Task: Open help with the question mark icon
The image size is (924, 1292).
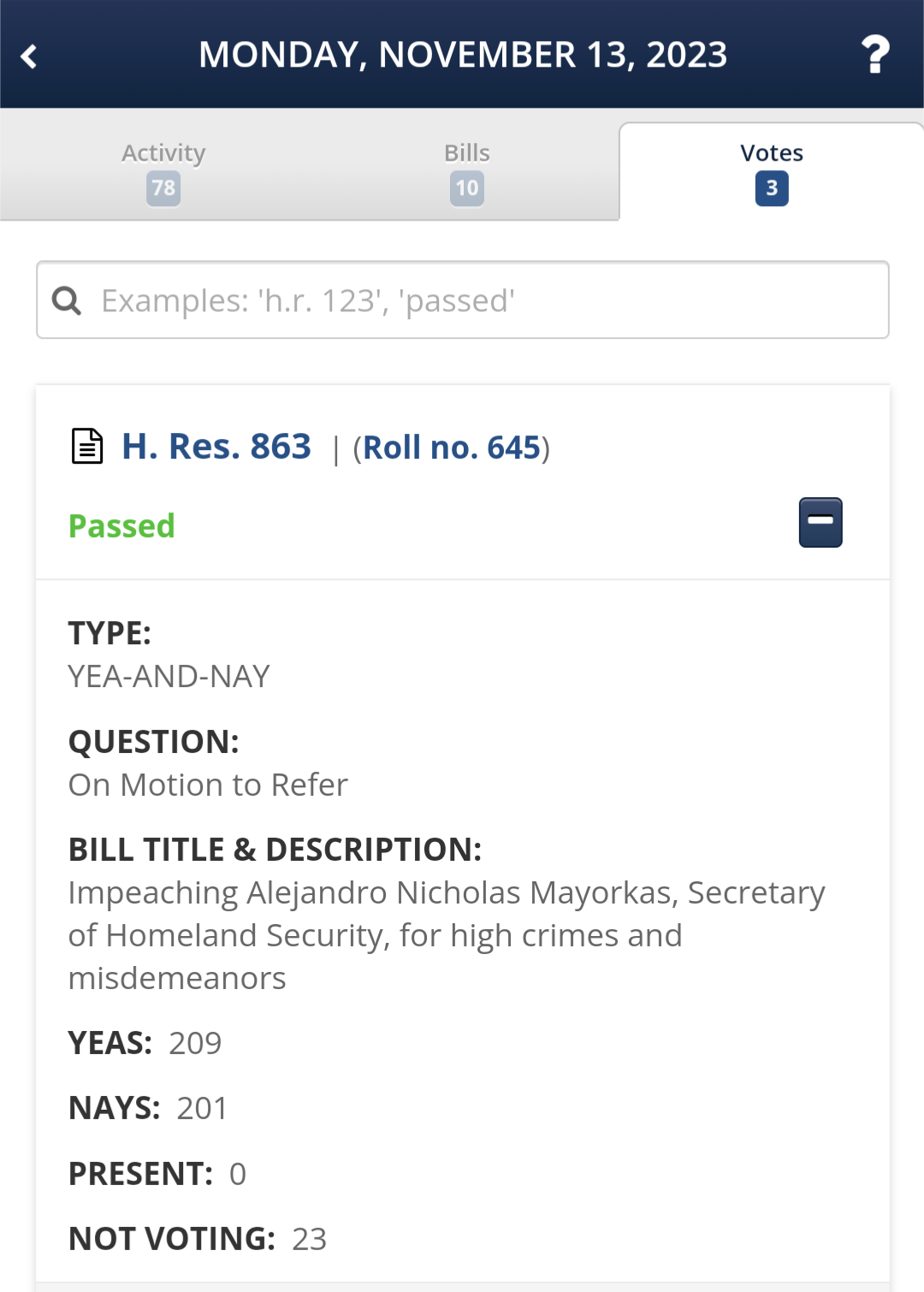Action: 875,55
